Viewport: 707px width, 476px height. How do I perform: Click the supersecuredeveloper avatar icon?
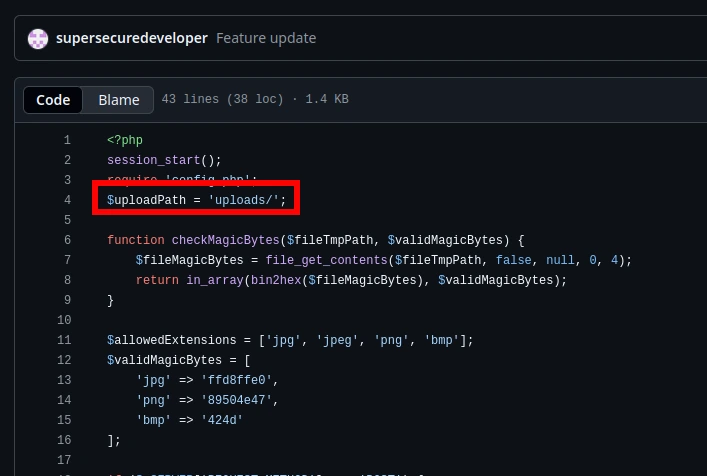coord(38,39)
